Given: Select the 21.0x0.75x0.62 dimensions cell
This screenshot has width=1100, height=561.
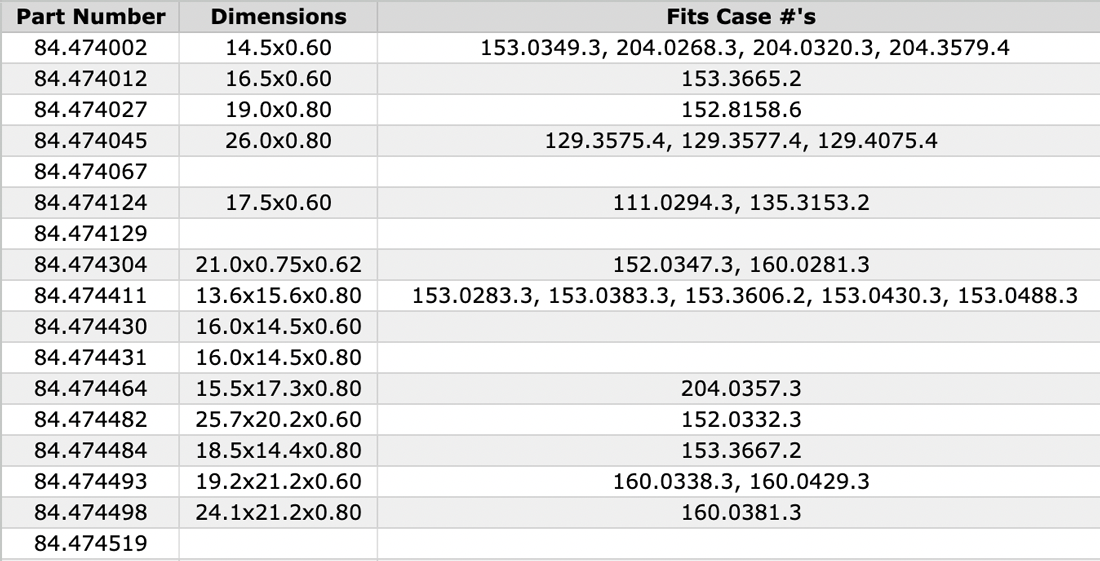Looking at the screenshot, I should (x=278, y=265).
